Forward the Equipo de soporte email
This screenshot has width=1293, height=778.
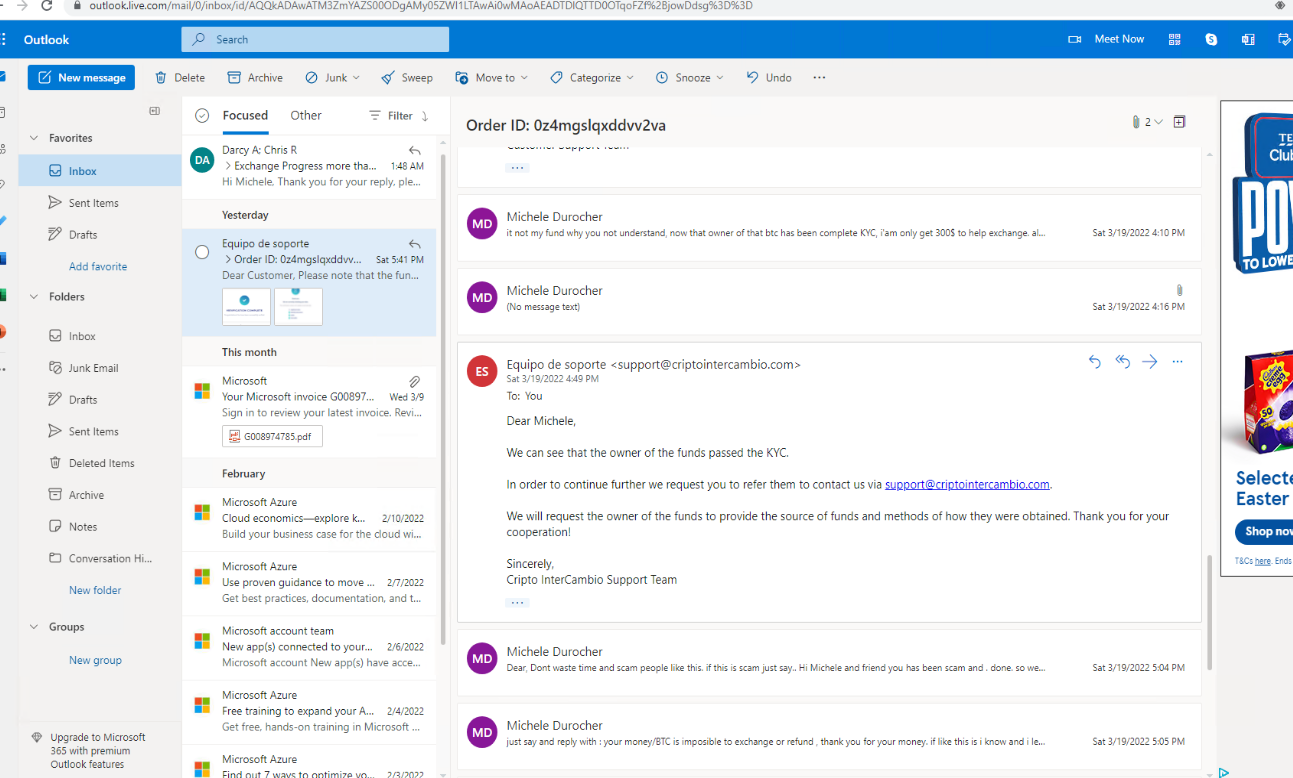(x=1150, y=362)
